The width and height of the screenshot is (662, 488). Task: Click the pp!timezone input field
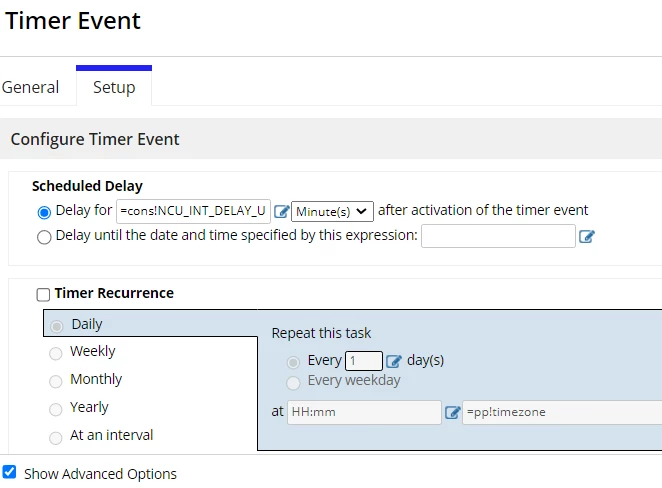[x=562, y=412]
